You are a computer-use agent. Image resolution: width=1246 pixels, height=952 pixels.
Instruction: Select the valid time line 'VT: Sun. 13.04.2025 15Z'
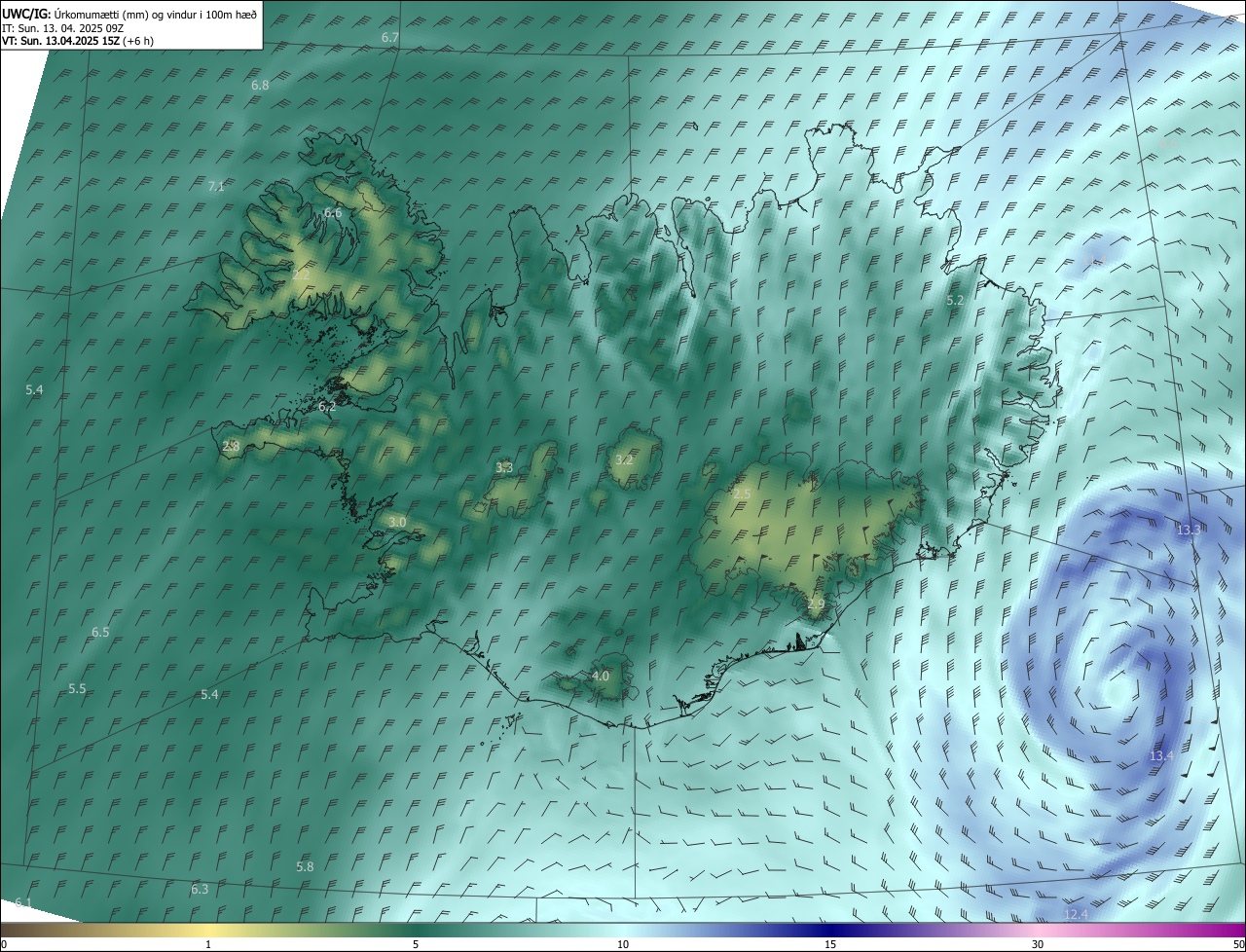(77, 41)
